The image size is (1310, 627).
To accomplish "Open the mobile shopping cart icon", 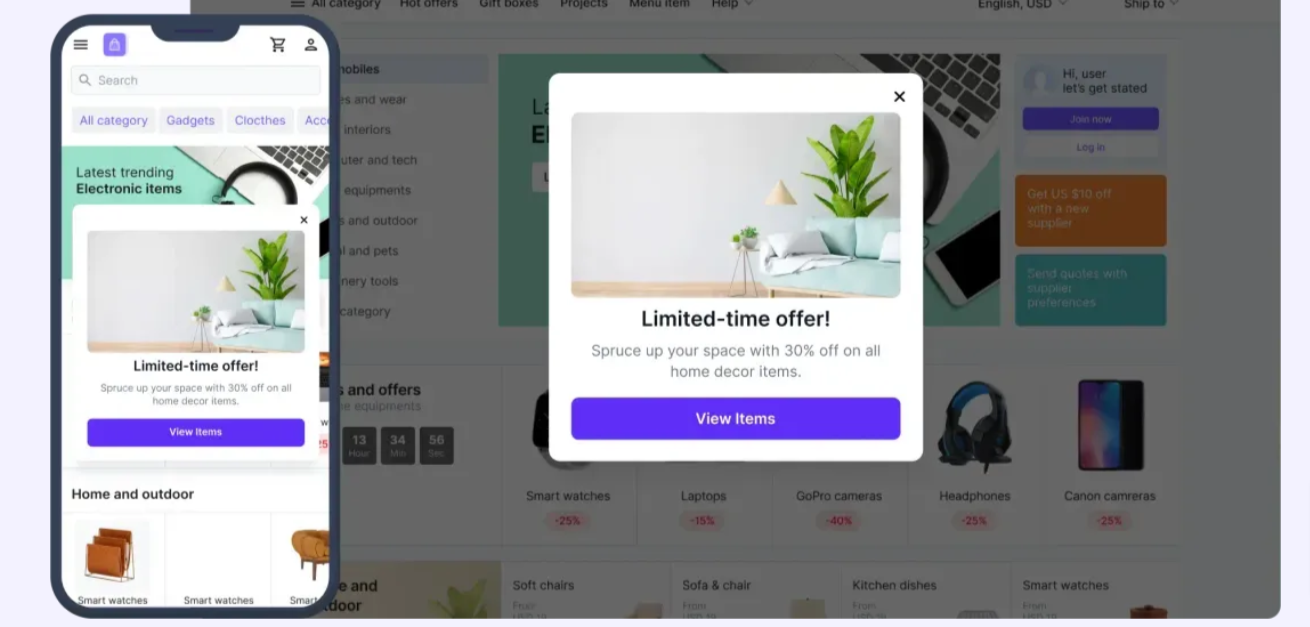I will 278,45.
